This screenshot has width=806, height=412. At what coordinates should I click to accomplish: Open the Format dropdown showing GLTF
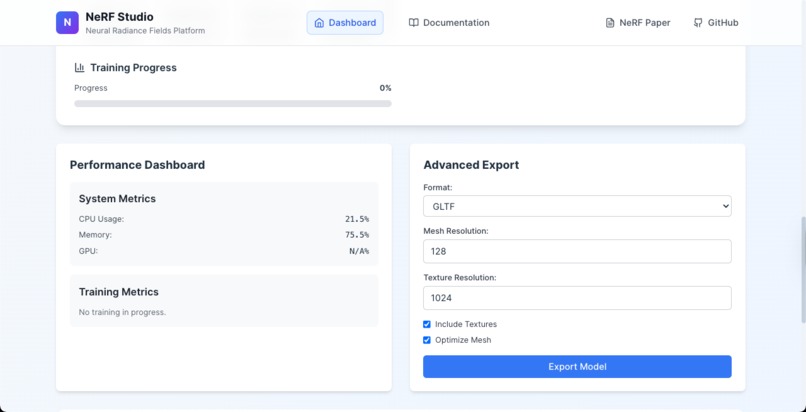577,206
